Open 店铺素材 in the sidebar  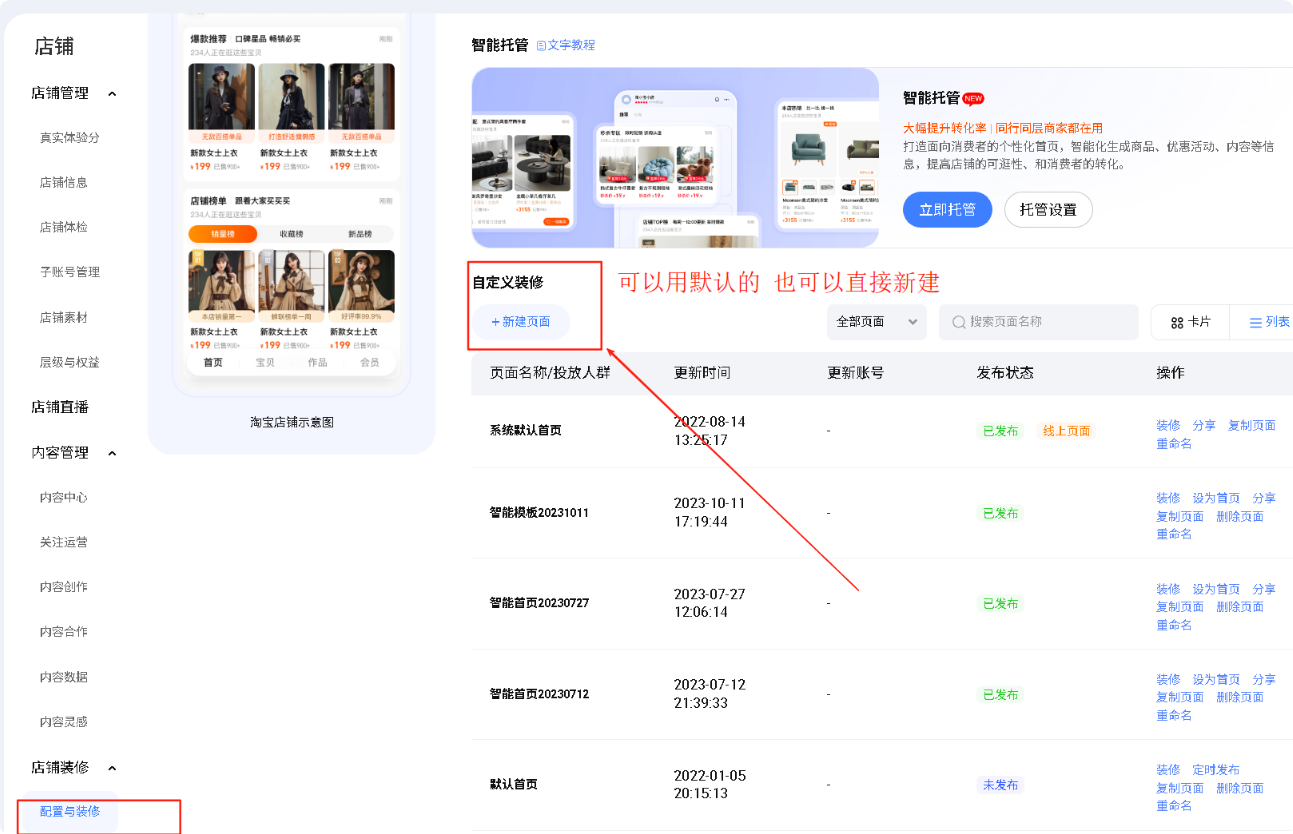pyautogui.click(x=64, y=317)
